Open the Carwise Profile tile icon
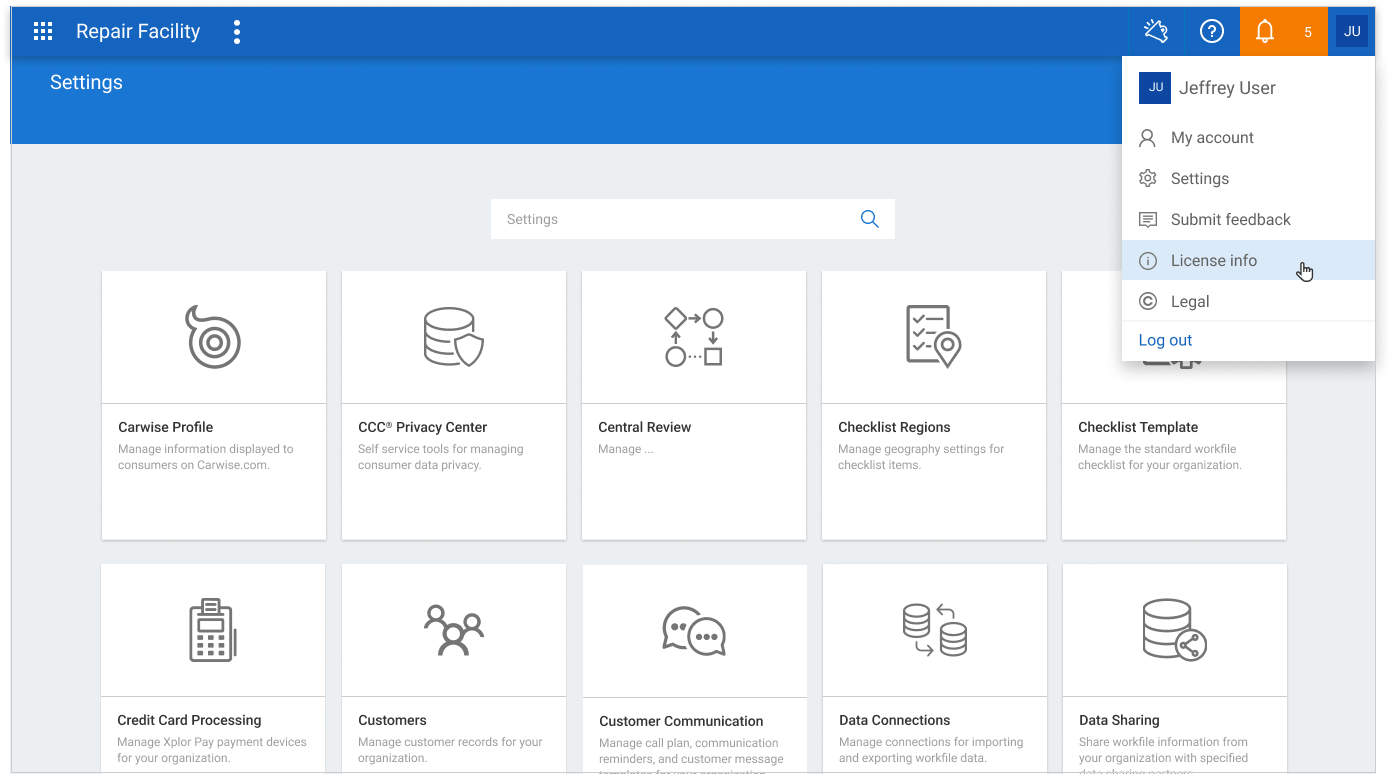Image resolution: width=1394 pixels, height=774 pixels. (x=214, y=337)
